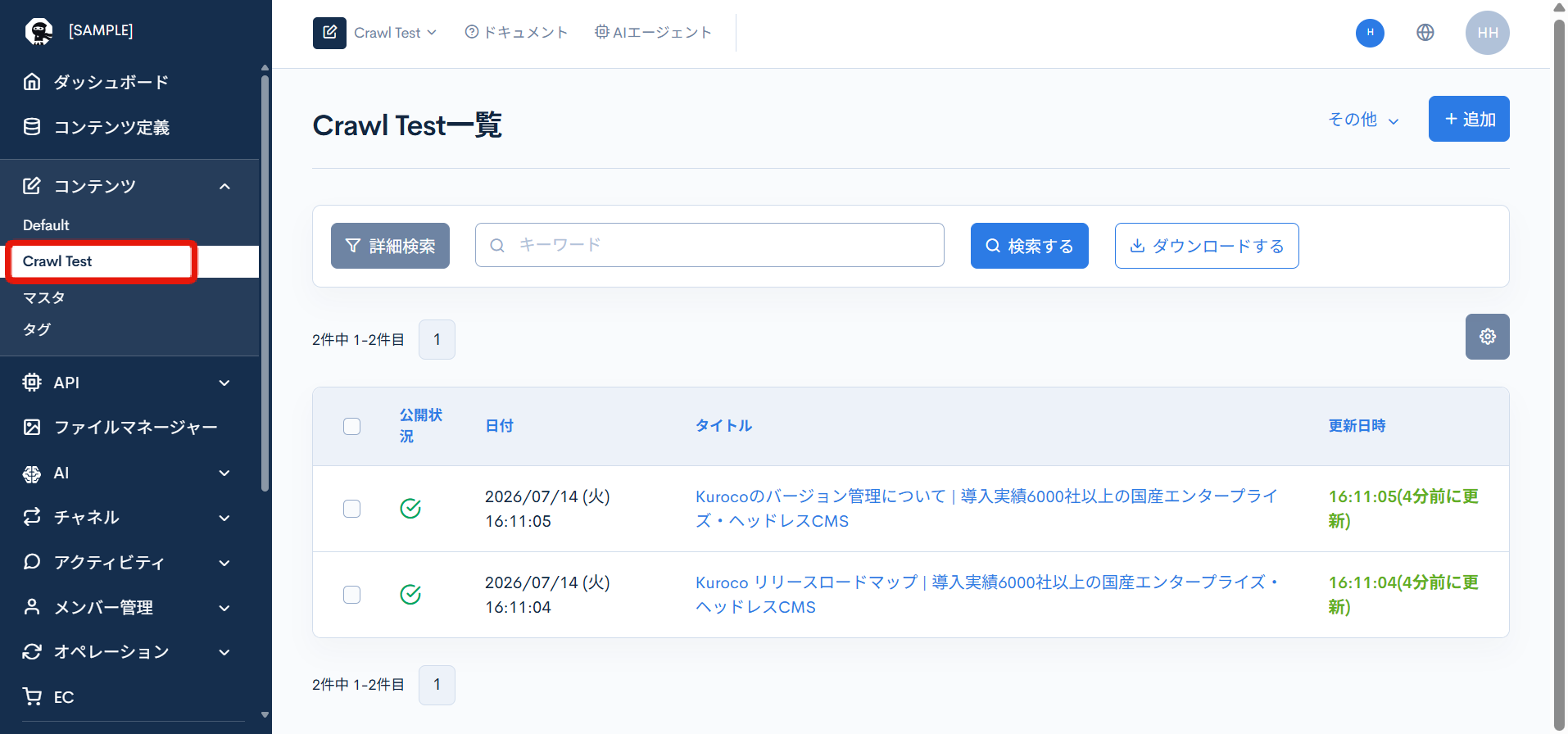Click the ダウンロードする button
This screenshot has height=734, width=1568.
(x=1207, y=246)
